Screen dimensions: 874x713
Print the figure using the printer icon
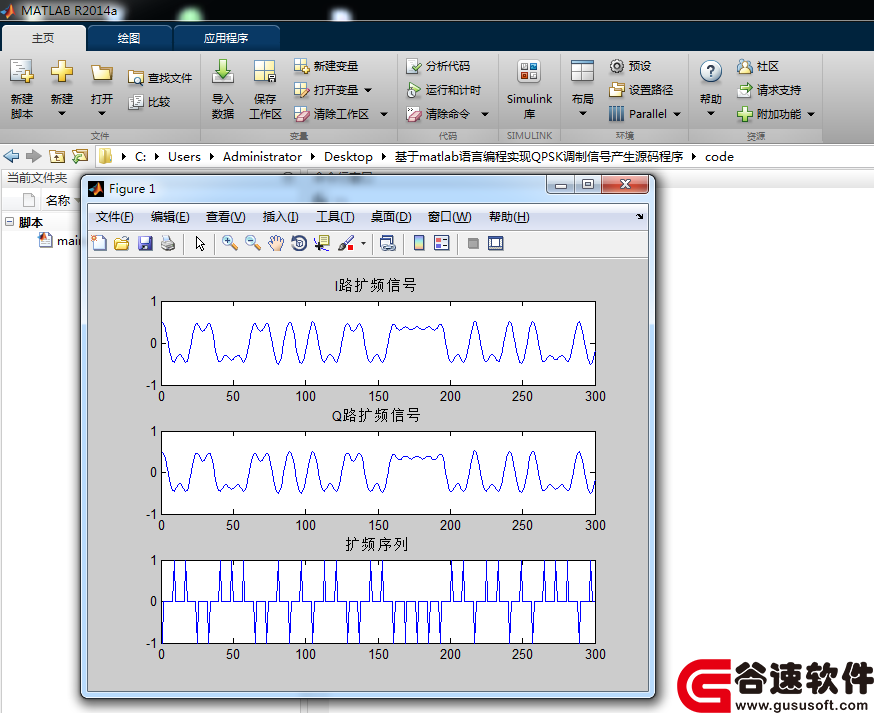(x=168, y=243)
